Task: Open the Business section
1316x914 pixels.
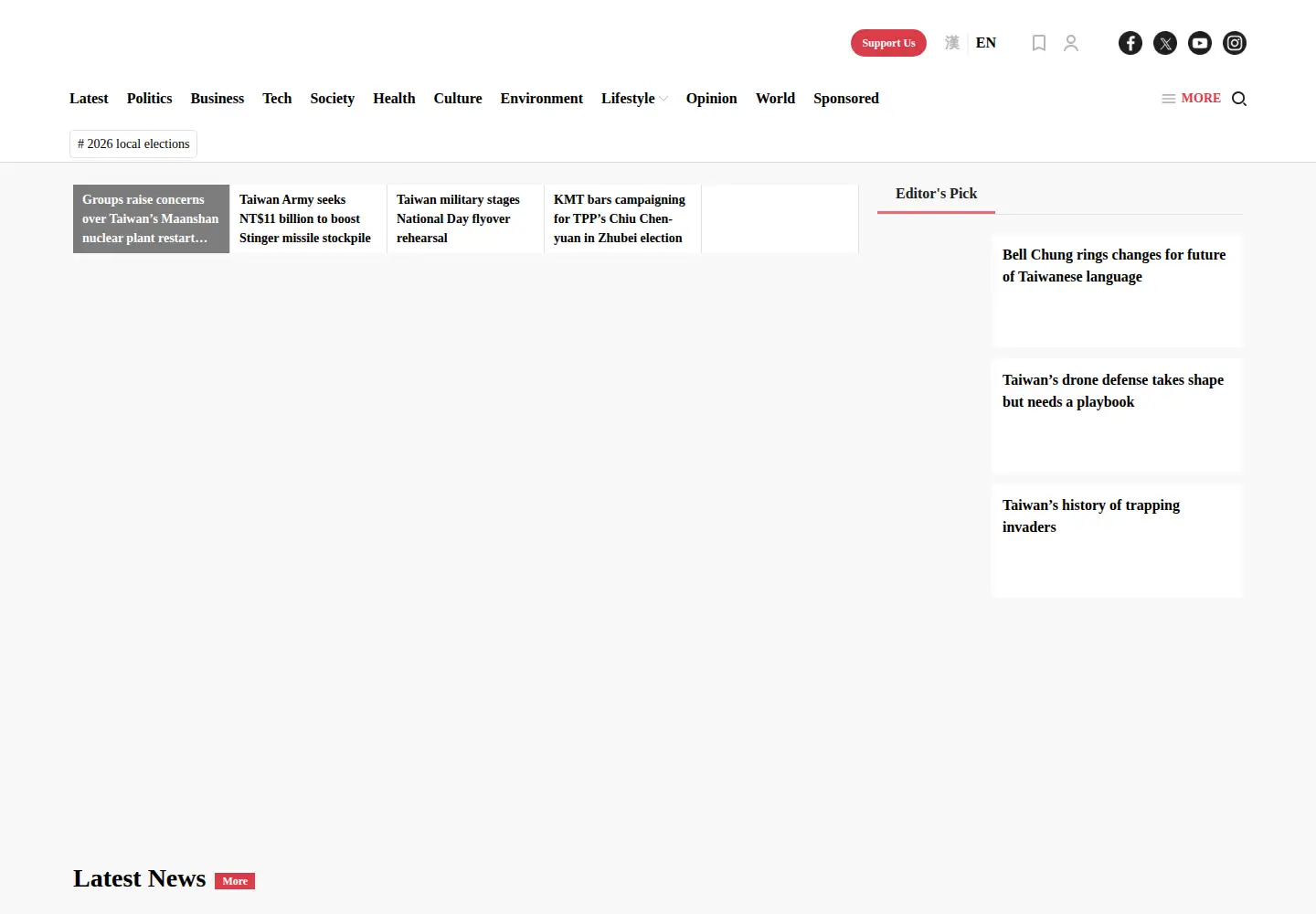Action: point(218,99)
